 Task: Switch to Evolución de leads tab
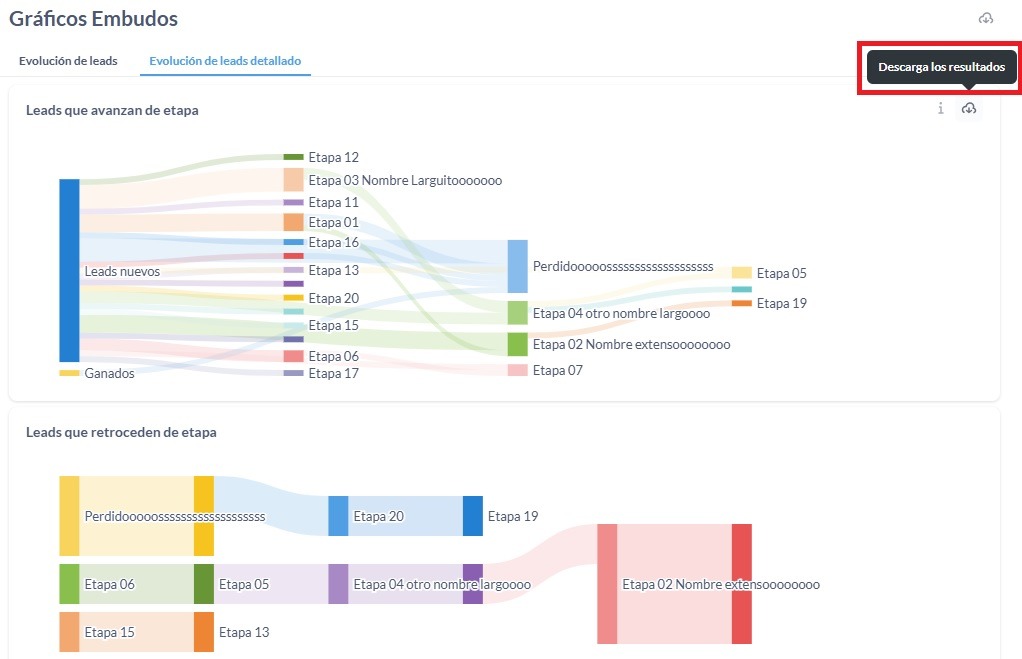pyautogui.click(x=68, y=61)
